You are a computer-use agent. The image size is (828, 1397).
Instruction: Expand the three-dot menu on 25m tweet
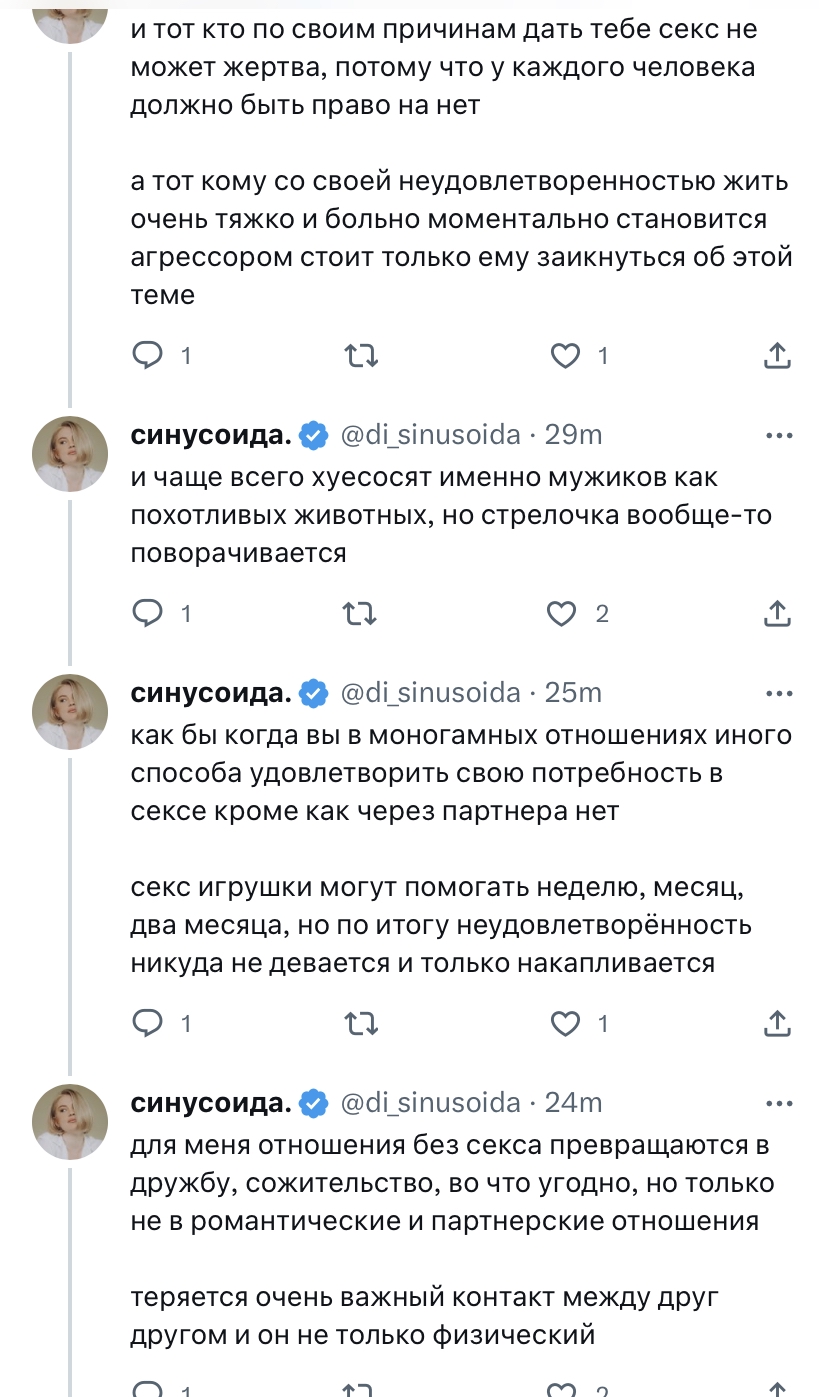point(778,693)
